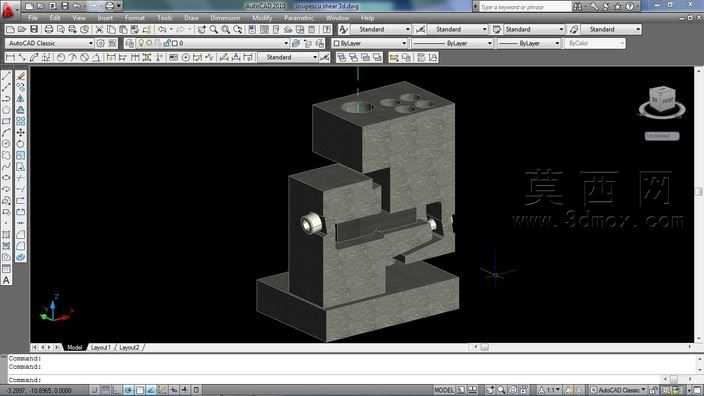Select the Multiline Text A tool

6,280
